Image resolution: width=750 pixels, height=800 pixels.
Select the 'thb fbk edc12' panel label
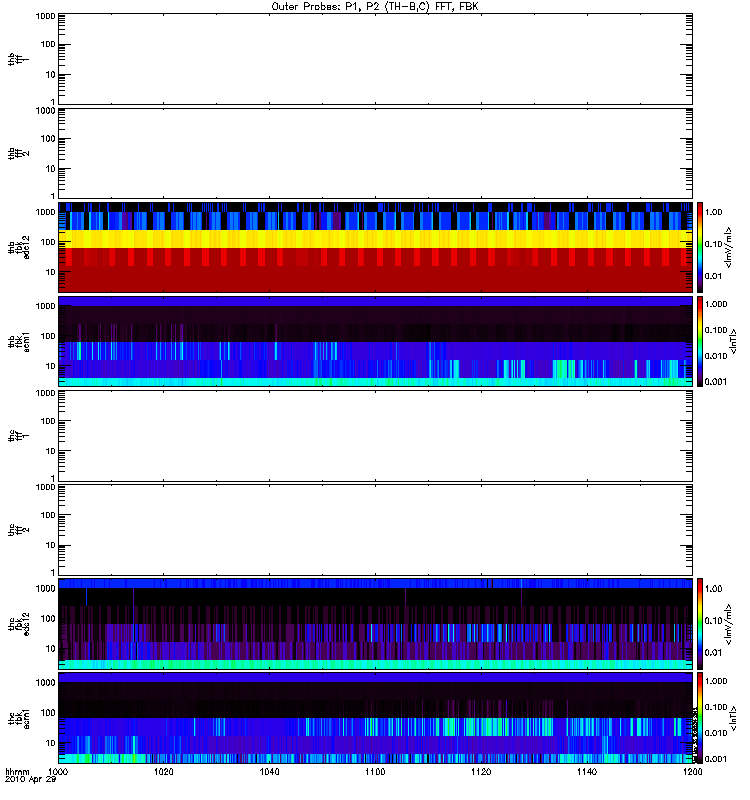18,247
